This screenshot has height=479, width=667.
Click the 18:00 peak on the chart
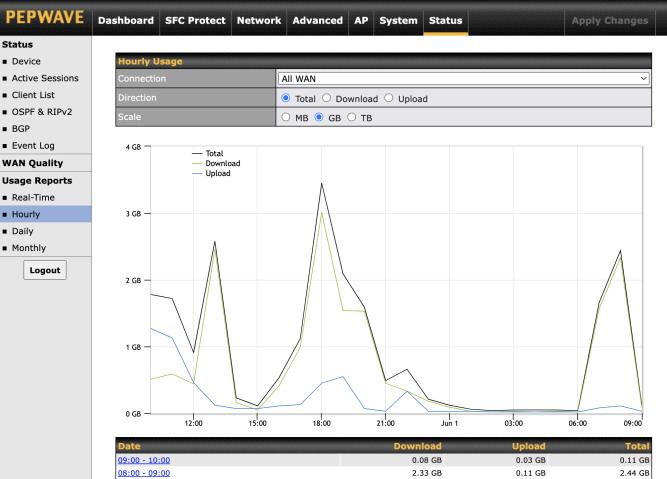322,184
